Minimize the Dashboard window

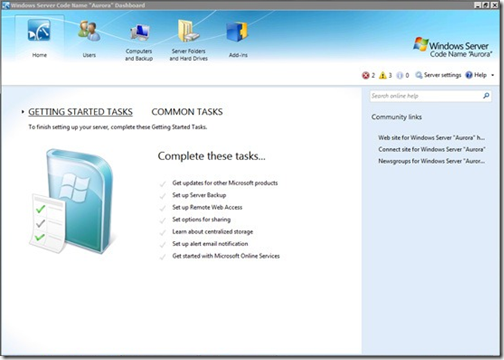pyautogui.click(x=478, y=5)
